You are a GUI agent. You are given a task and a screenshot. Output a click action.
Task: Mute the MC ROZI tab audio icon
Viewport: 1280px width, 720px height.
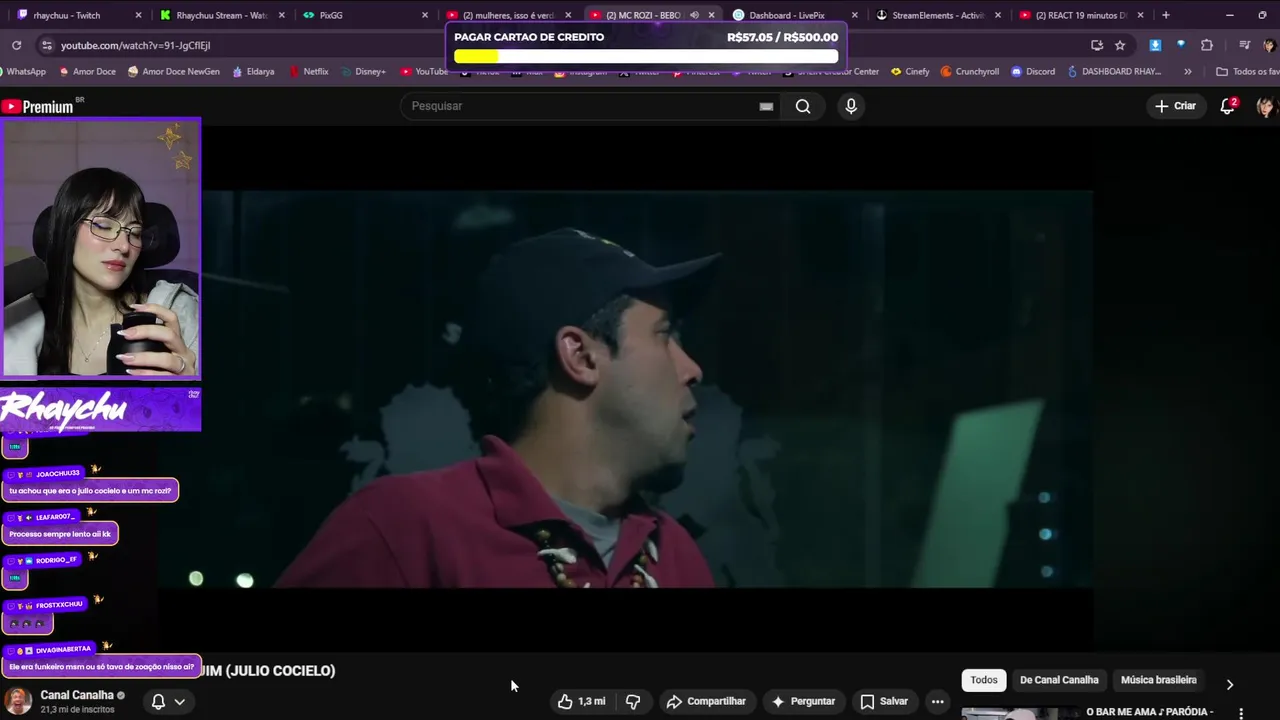pyautogui.click(x=694, y=15)
